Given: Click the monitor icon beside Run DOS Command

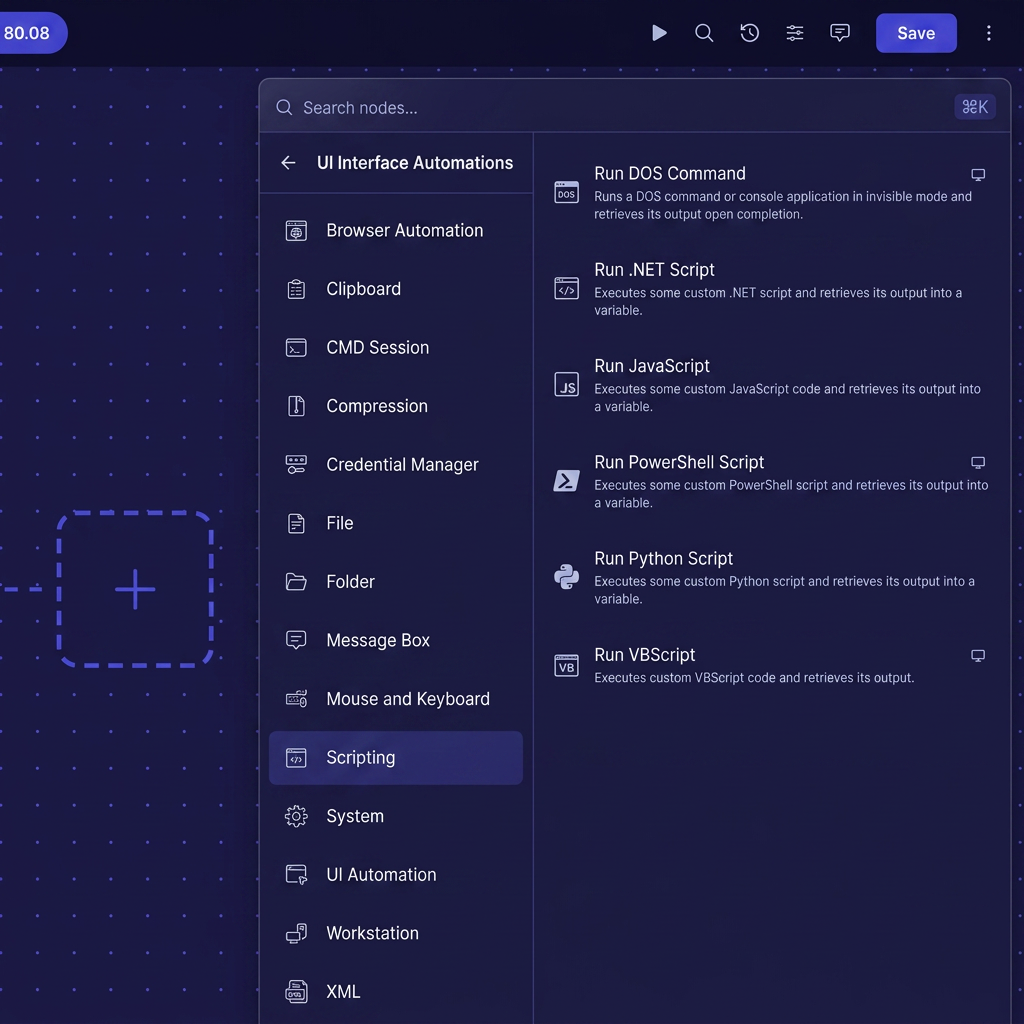Looking at the screenshot, I should pyautogui.click(x=978, y=174).
